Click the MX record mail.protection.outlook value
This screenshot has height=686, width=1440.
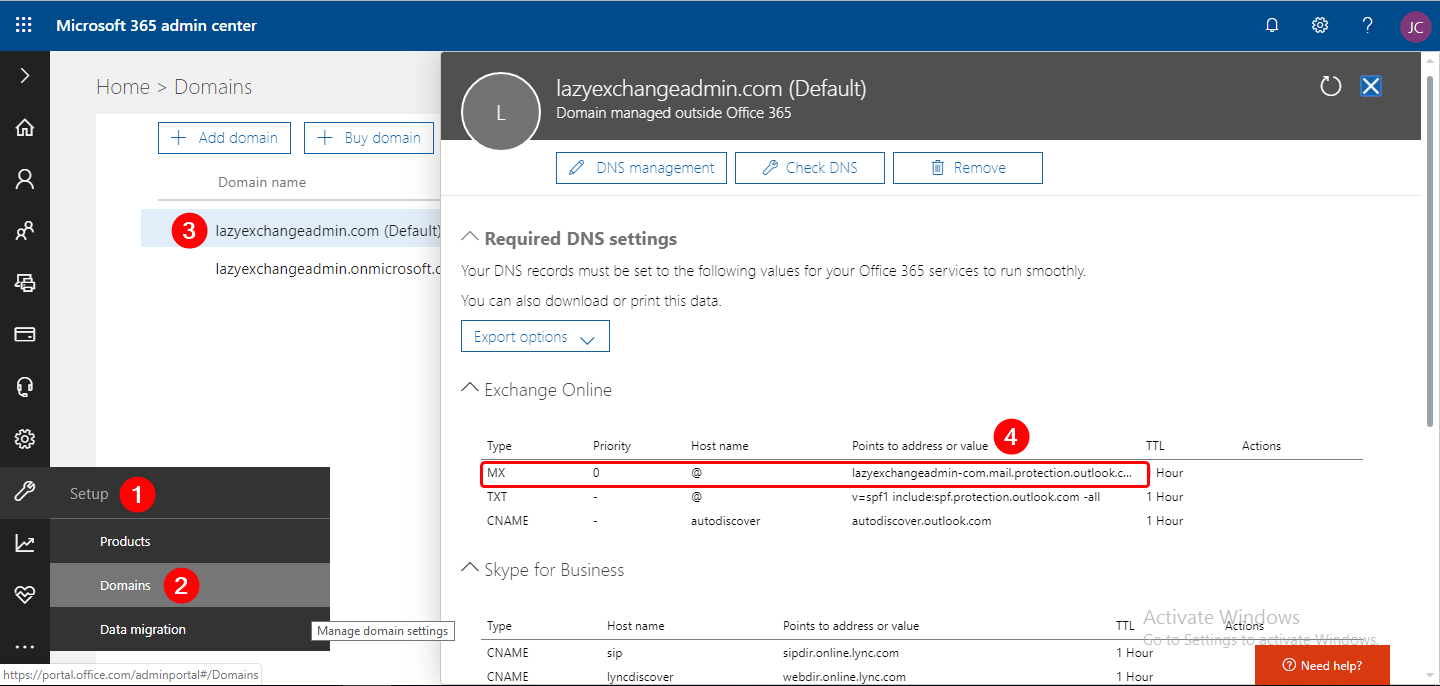(992, 472)
